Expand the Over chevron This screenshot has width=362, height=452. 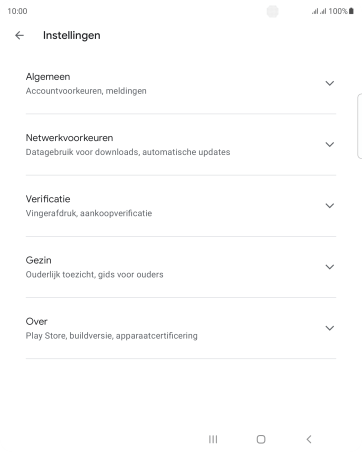(330, 328)
